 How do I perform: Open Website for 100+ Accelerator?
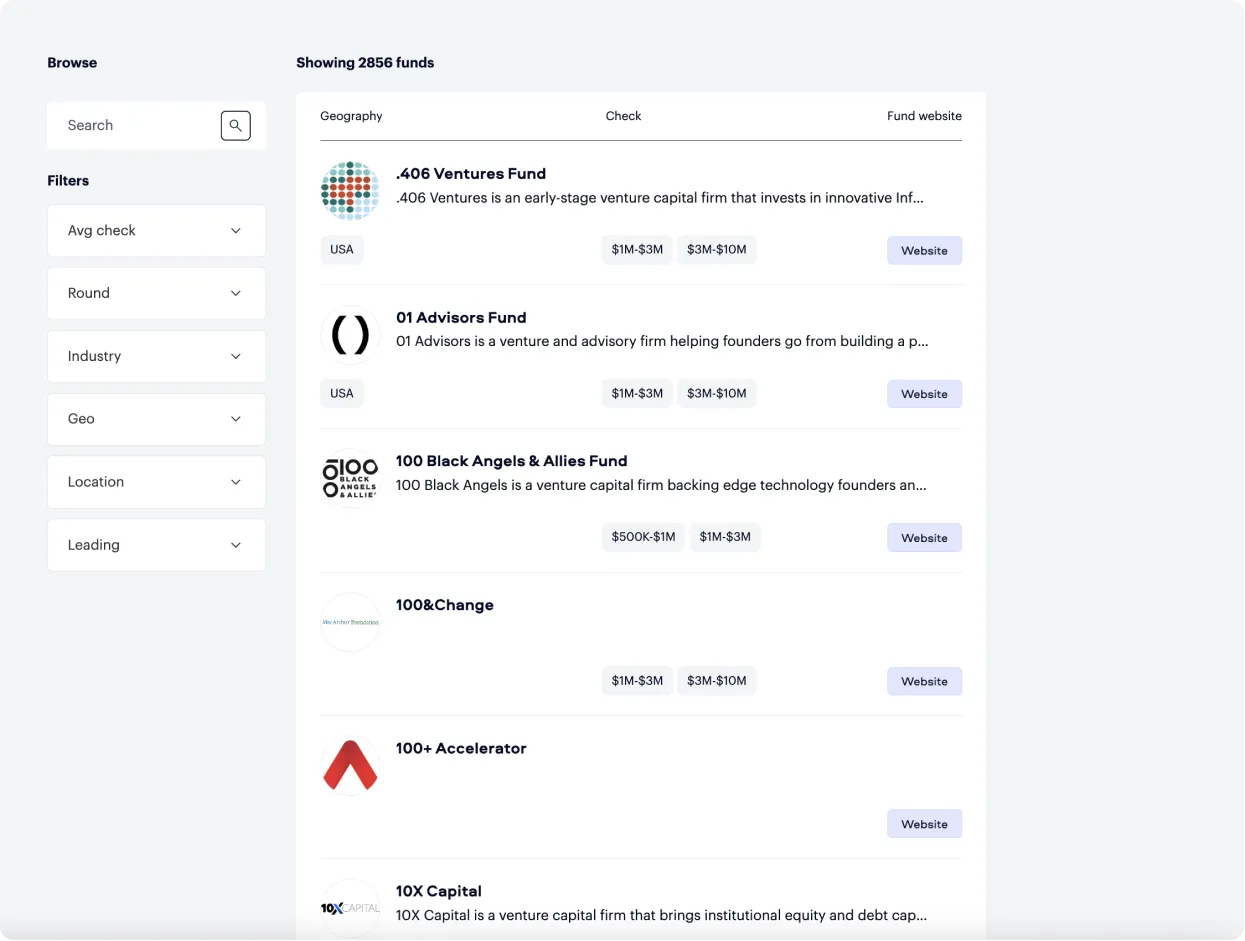pos(924,824)
